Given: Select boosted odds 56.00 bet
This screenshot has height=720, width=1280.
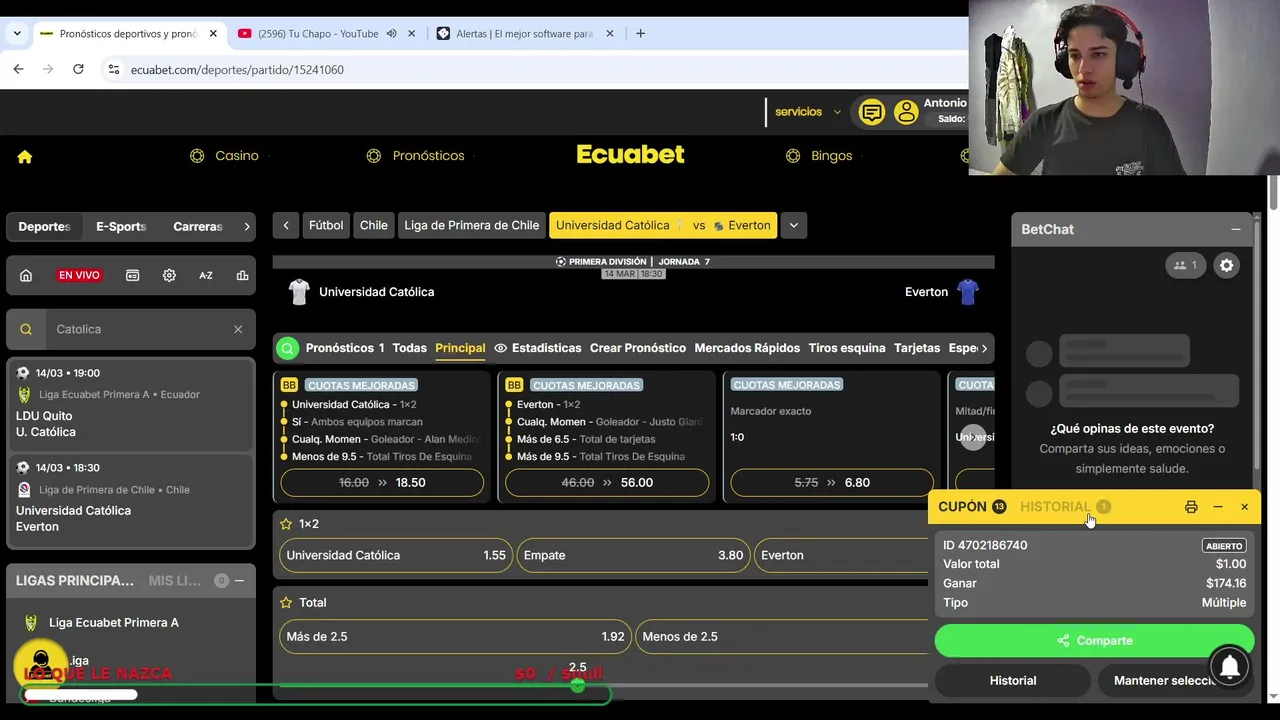Looking at the screenshot, I should pos(607,482).
